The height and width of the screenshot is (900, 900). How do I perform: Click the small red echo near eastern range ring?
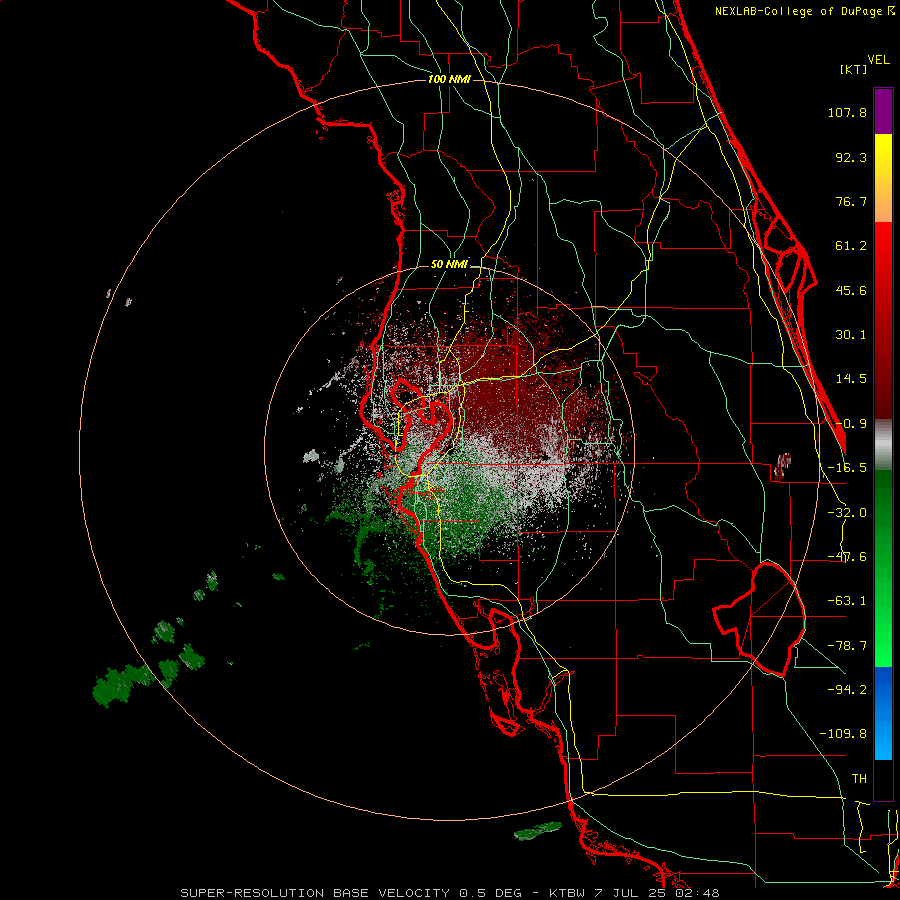click(782, 465)
